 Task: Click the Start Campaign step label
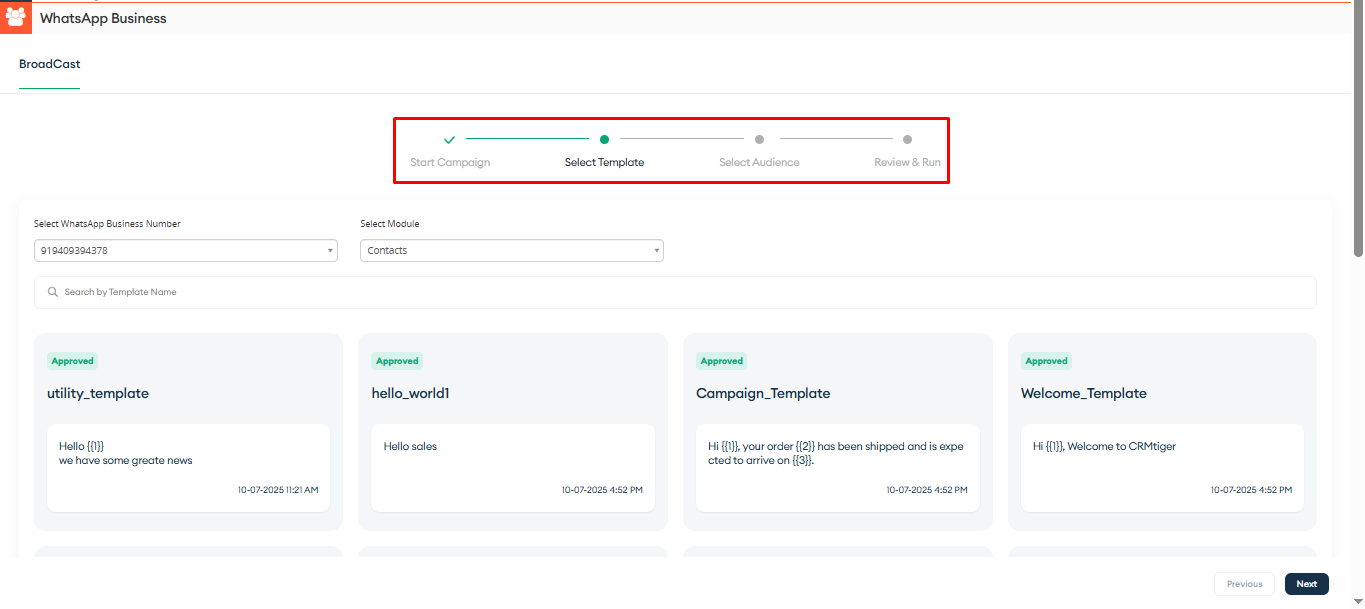(450, 162)
